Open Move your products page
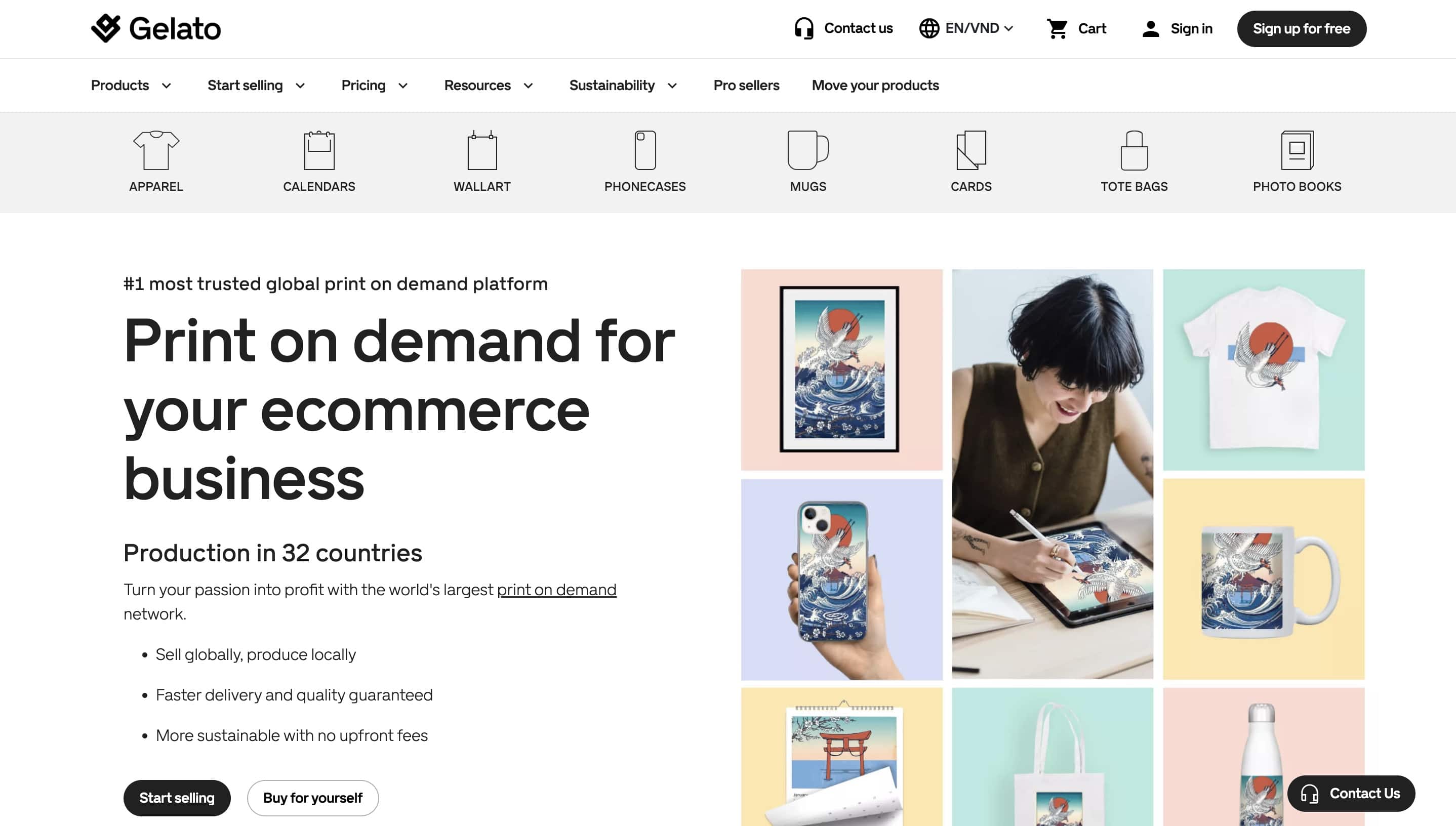1456x826 pixels. pos(875,85)
